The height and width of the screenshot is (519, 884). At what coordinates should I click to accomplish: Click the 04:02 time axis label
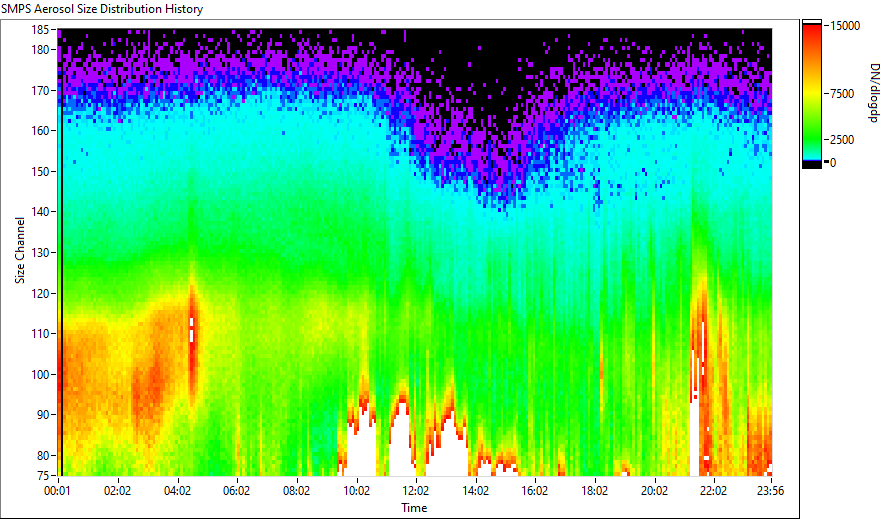(x=177, y=491)
